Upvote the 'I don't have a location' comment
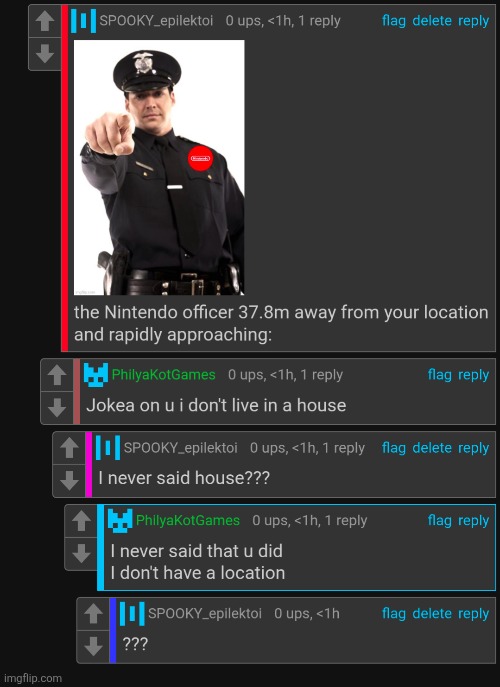The height and width of the screenshot is (687, 500). (81, 521)
